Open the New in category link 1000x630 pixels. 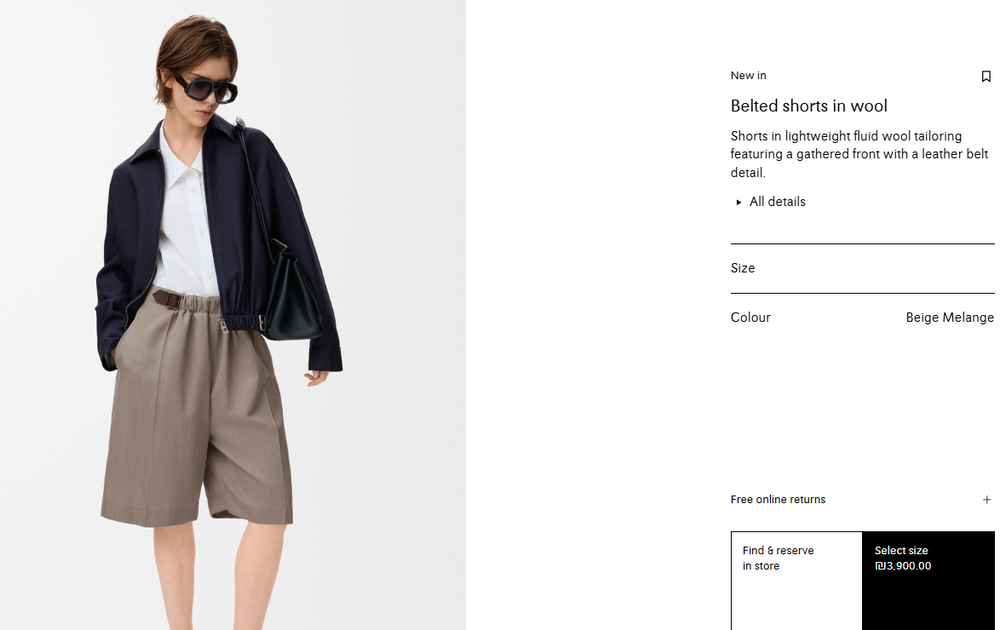(x=748, y=75)
